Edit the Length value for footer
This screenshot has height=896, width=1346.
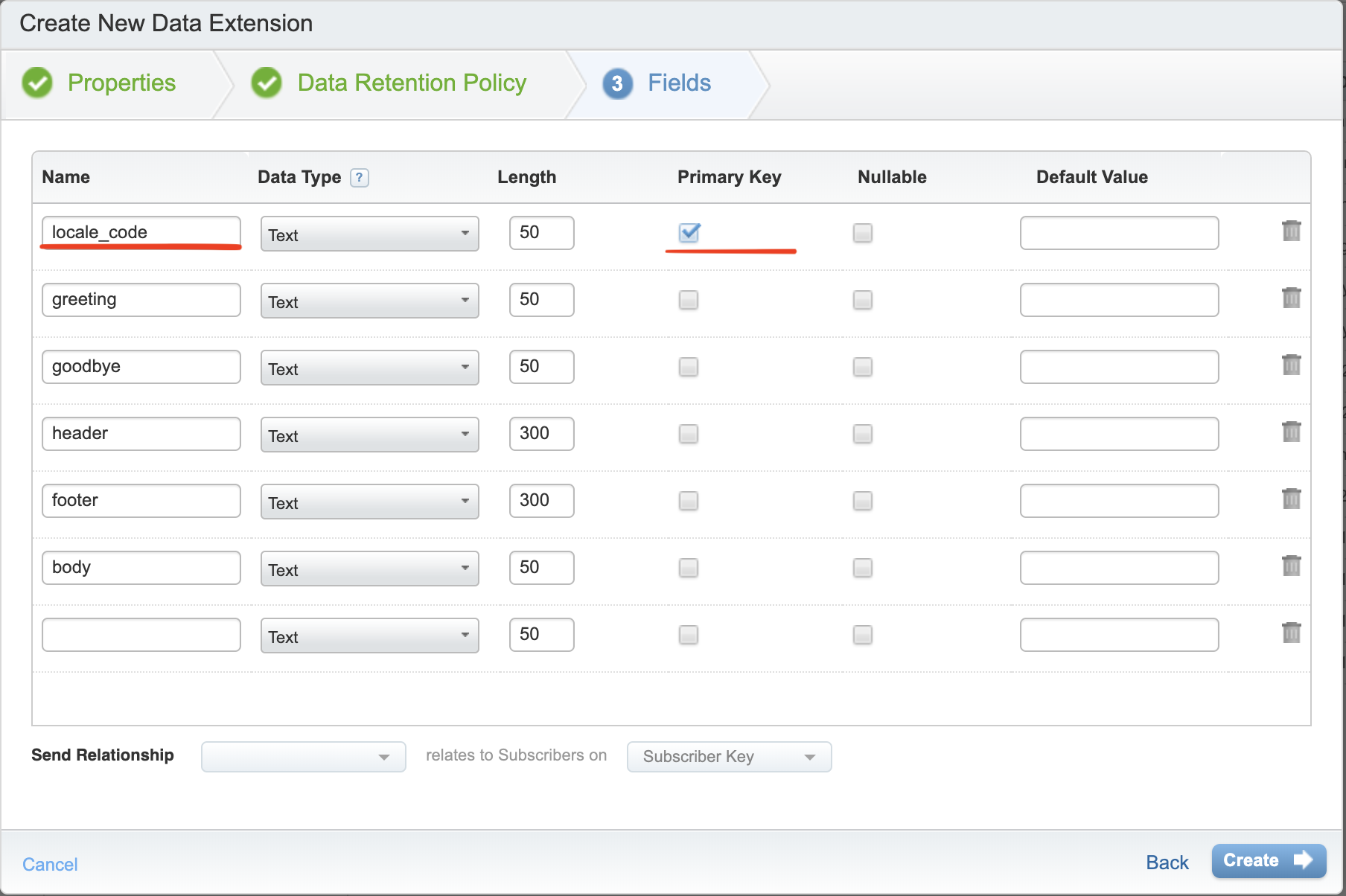coord(541,500)
